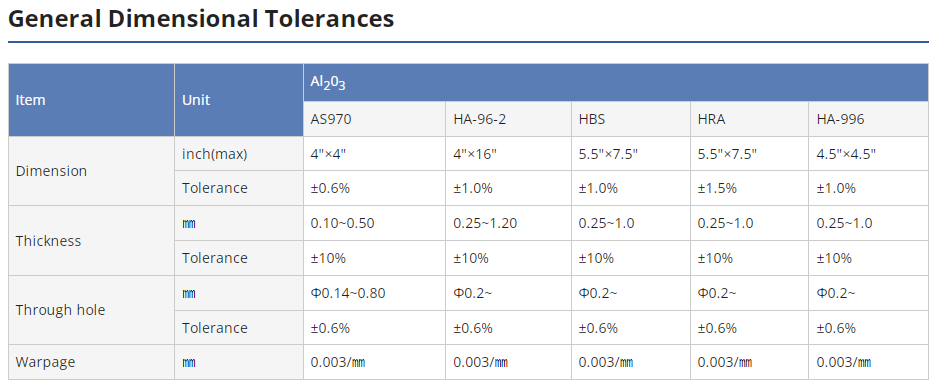Select the Through hole row label
This screenshot has height=386, width=935.
click(91, 310)
